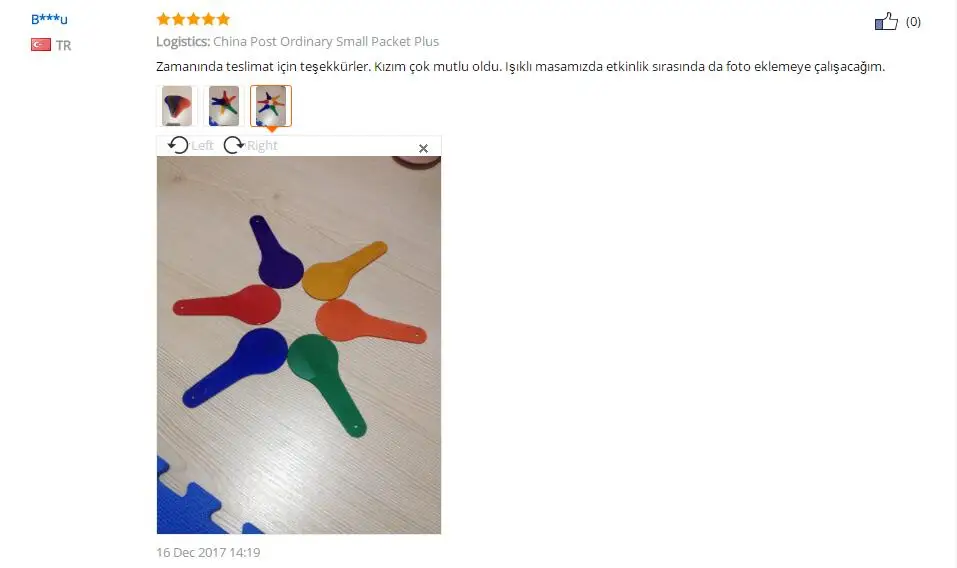
Task: Open reviewer profile B***u
Action: [49, 19]
